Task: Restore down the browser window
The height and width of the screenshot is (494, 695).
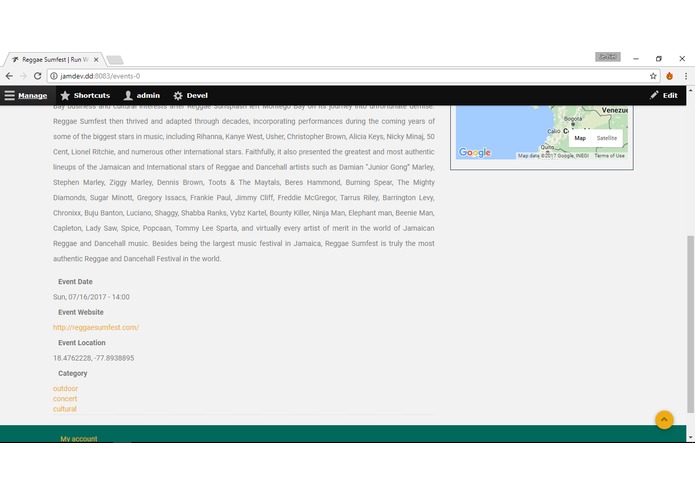Action: (x=659, y=58)
